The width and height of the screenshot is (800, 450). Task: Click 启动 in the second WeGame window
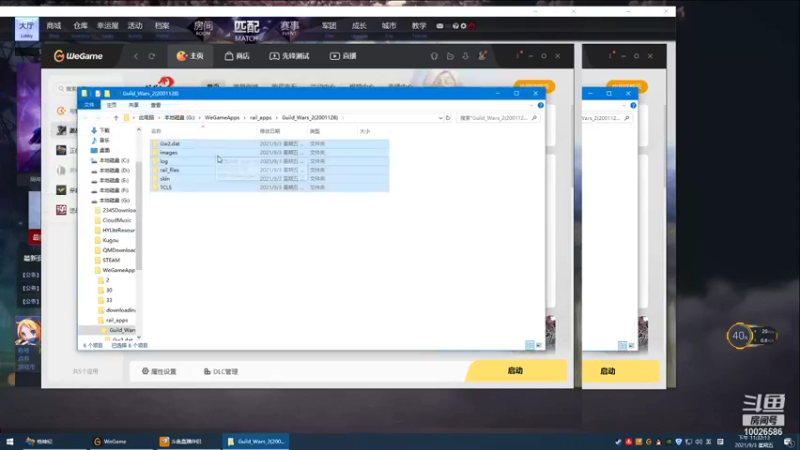(x=608, y=371)
